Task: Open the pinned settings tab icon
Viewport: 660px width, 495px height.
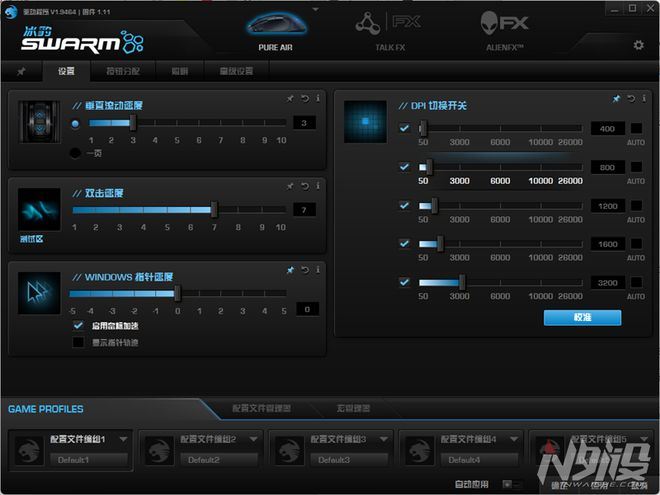Action: click(x=21, y=71)
